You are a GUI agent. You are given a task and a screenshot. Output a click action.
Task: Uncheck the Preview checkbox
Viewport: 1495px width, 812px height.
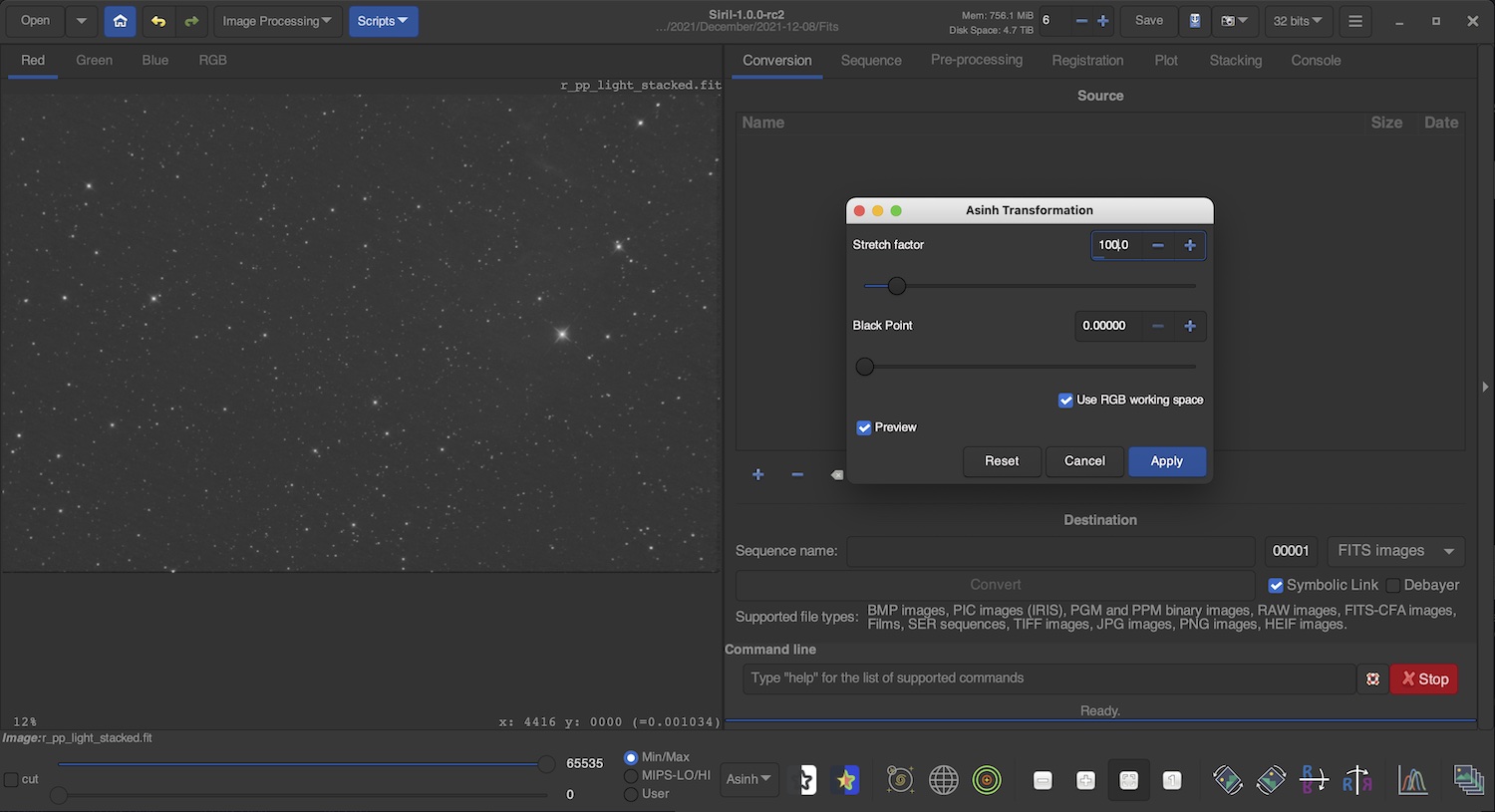click(864, 427)
